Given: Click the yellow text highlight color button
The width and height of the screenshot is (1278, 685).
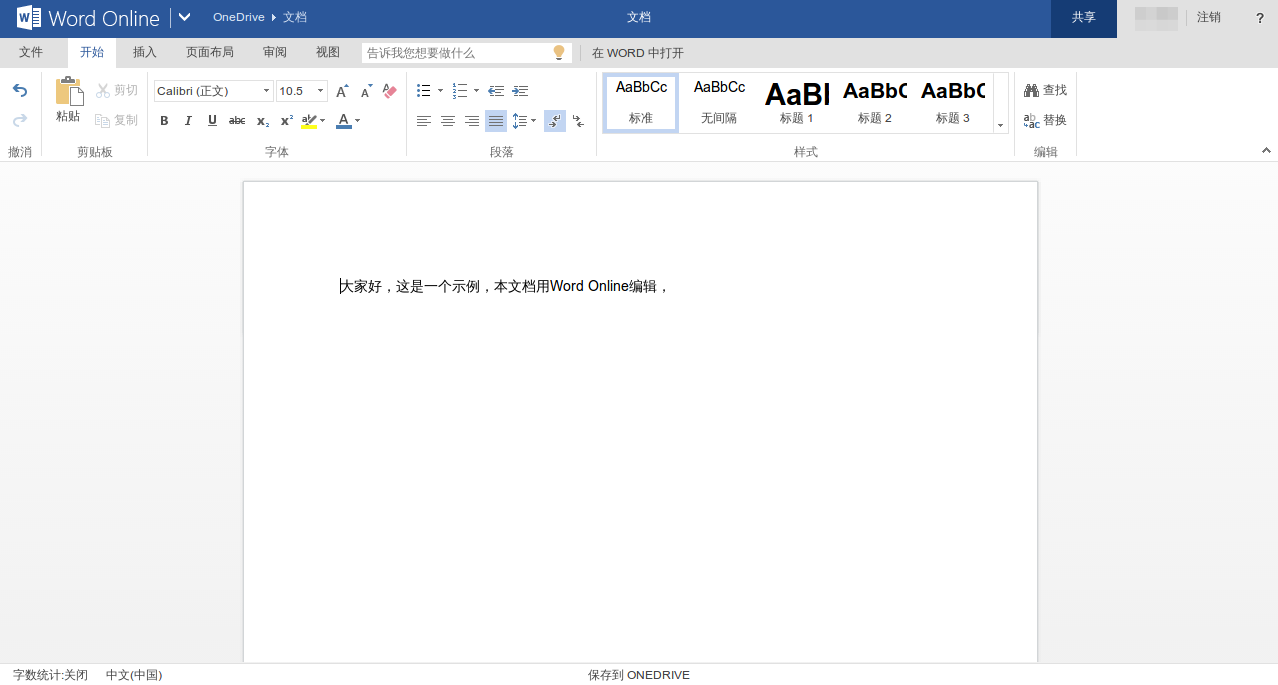Looking at the screenshot, I should point(309,121).
